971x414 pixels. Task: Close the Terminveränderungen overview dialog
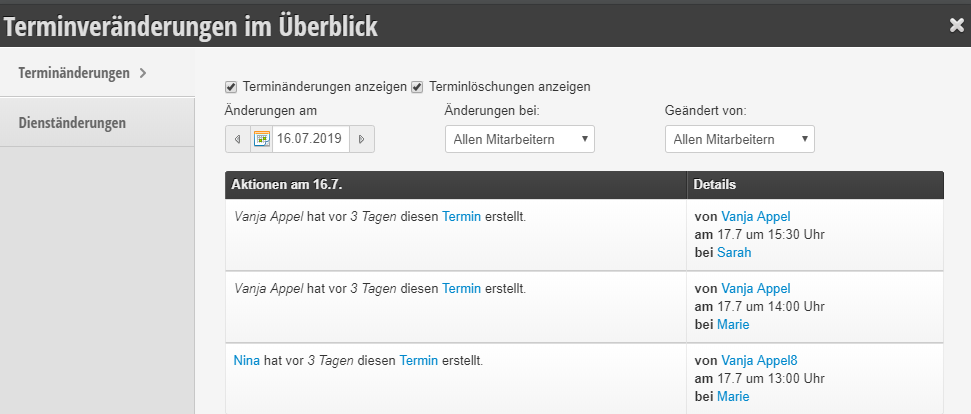[x=957, y=25]
